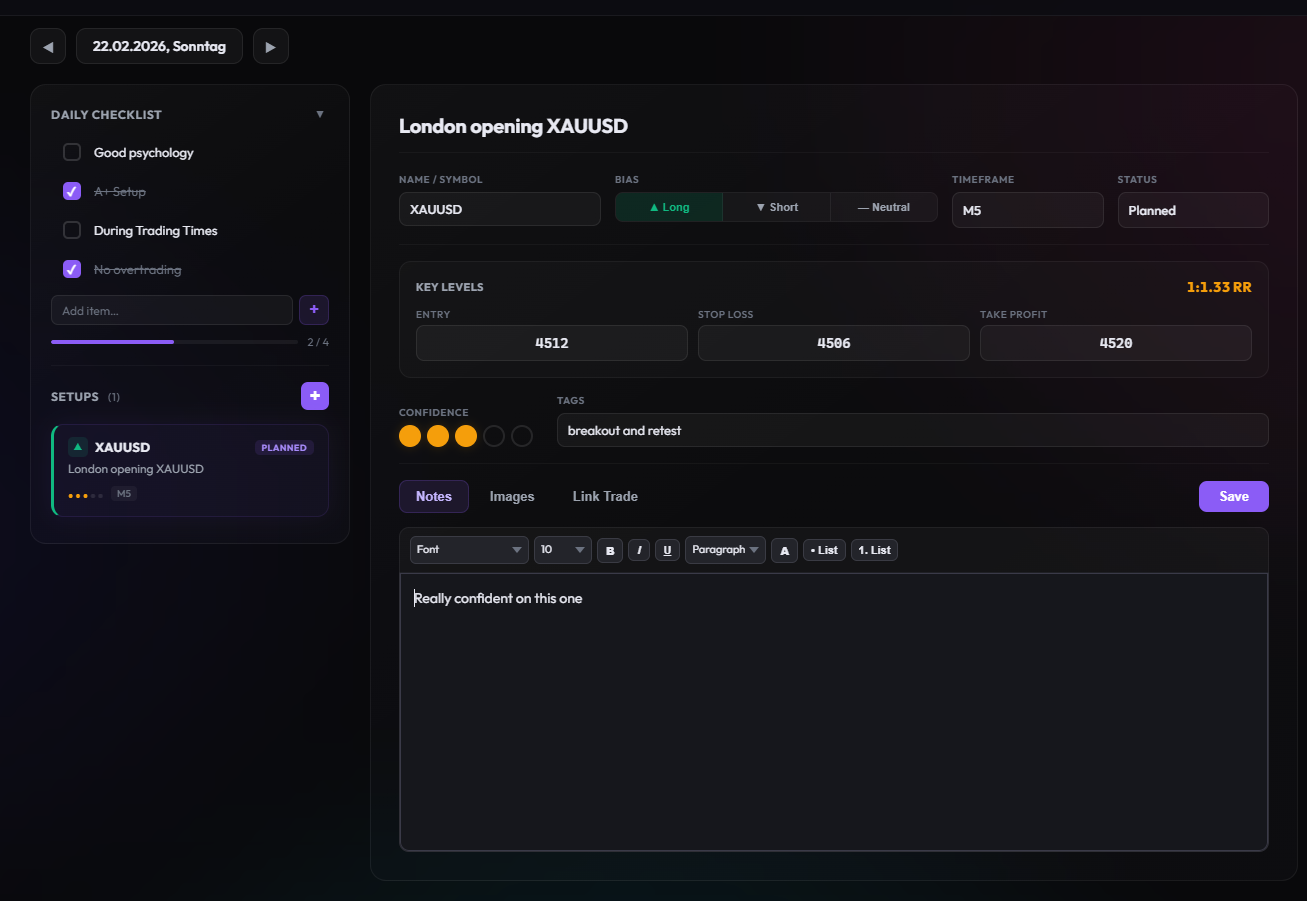Image resolution: width=1307 pixels, height=901 pixels.
Task: Toggle underline formatting in notes toolbar
Action: pyautogui.click(x=667, y=550)
